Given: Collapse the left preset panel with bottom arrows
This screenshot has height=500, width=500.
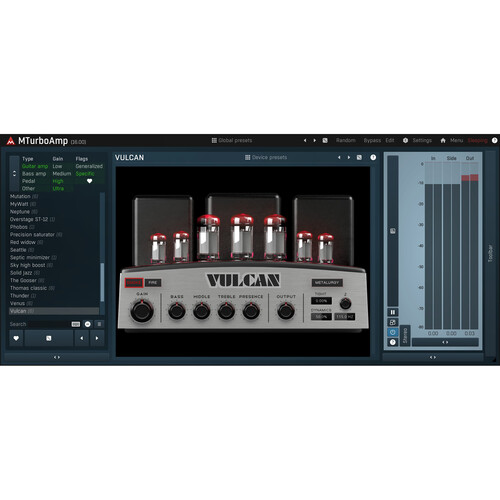Looking at the screenshot, I should [x=57, y=357].
